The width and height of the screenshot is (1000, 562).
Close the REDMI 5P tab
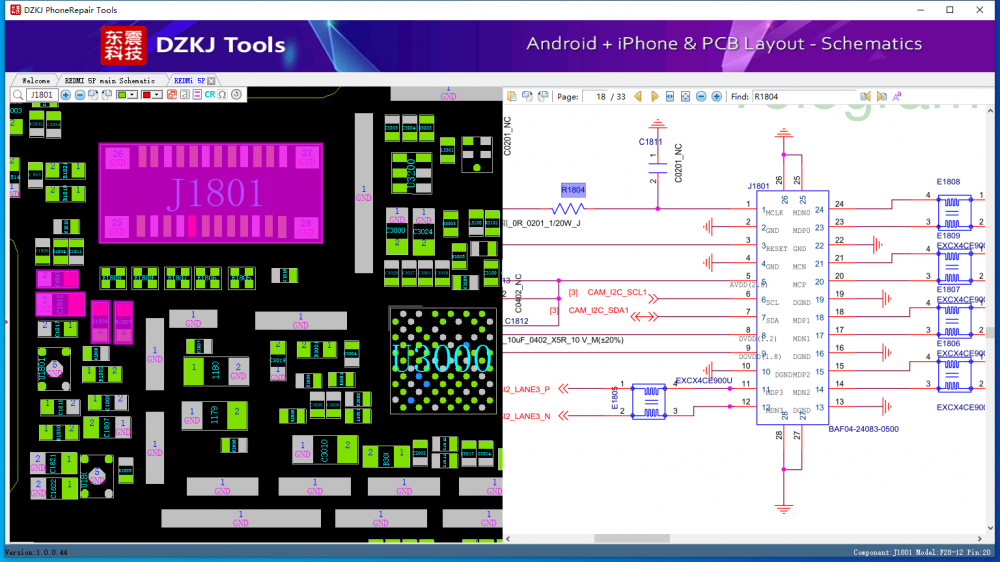click(x=211, y=80)
